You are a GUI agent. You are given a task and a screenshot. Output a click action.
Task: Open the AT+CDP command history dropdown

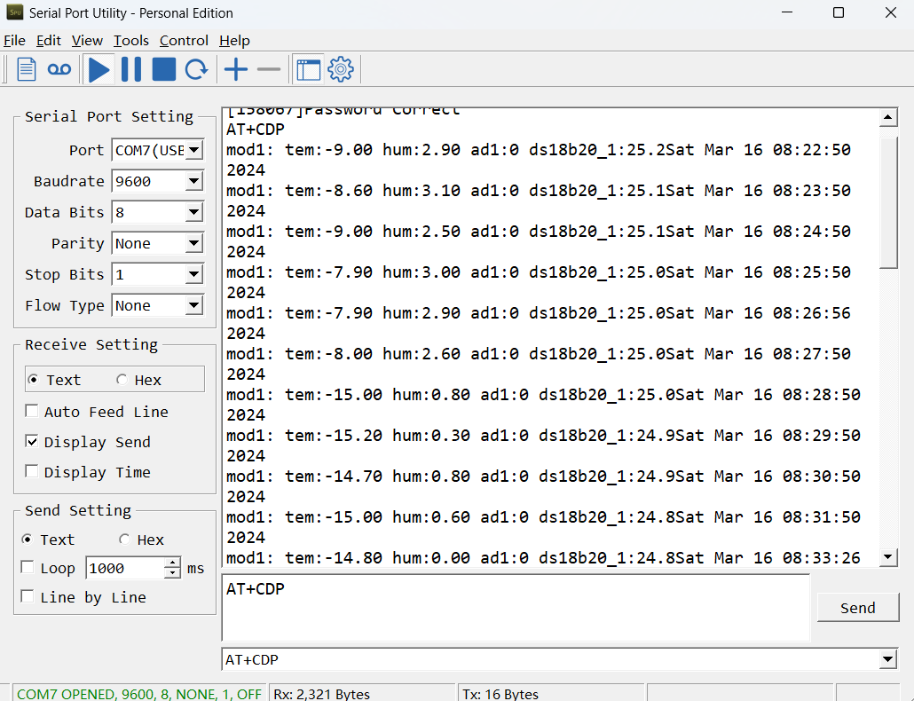(887, 660)
